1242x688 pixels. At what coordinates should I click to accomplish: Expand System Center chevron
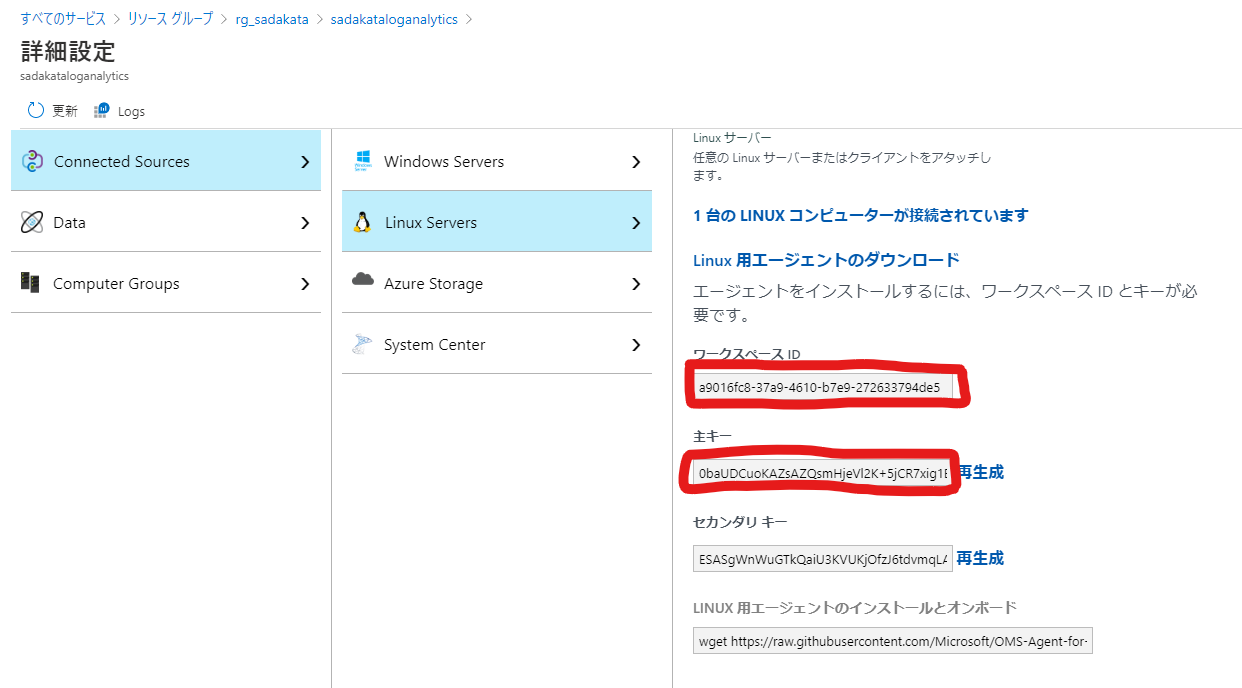(x=636, y=345)
